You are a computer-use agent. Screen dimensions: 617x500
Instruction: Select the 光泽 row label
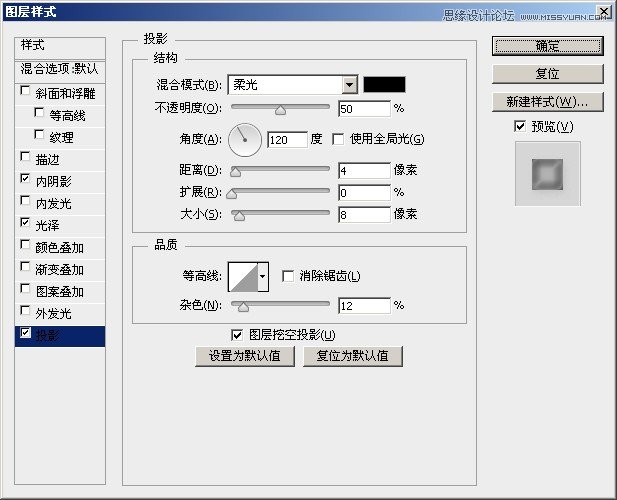(47, 225)
